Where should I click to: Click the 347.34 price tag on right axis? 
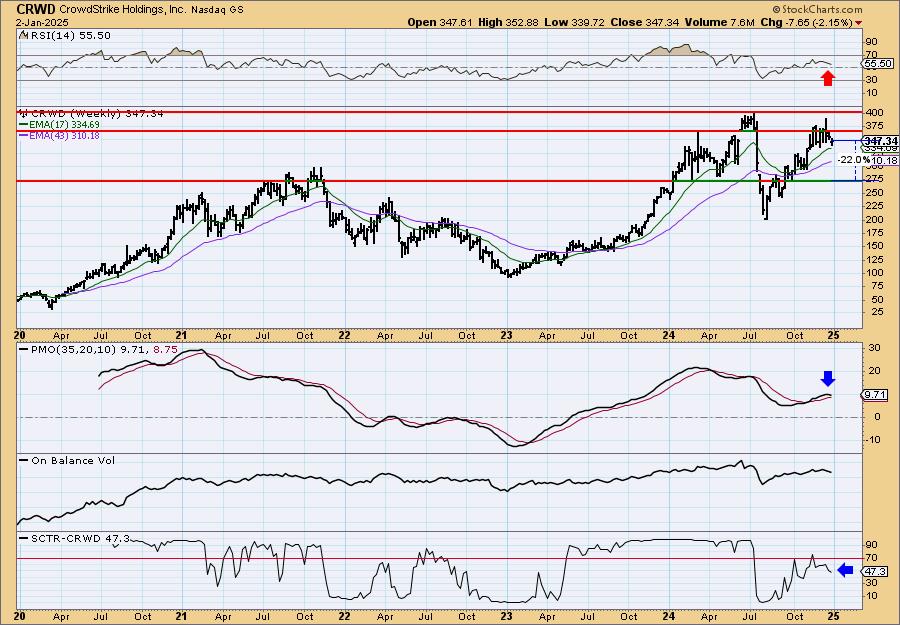[x=882, y=141]
